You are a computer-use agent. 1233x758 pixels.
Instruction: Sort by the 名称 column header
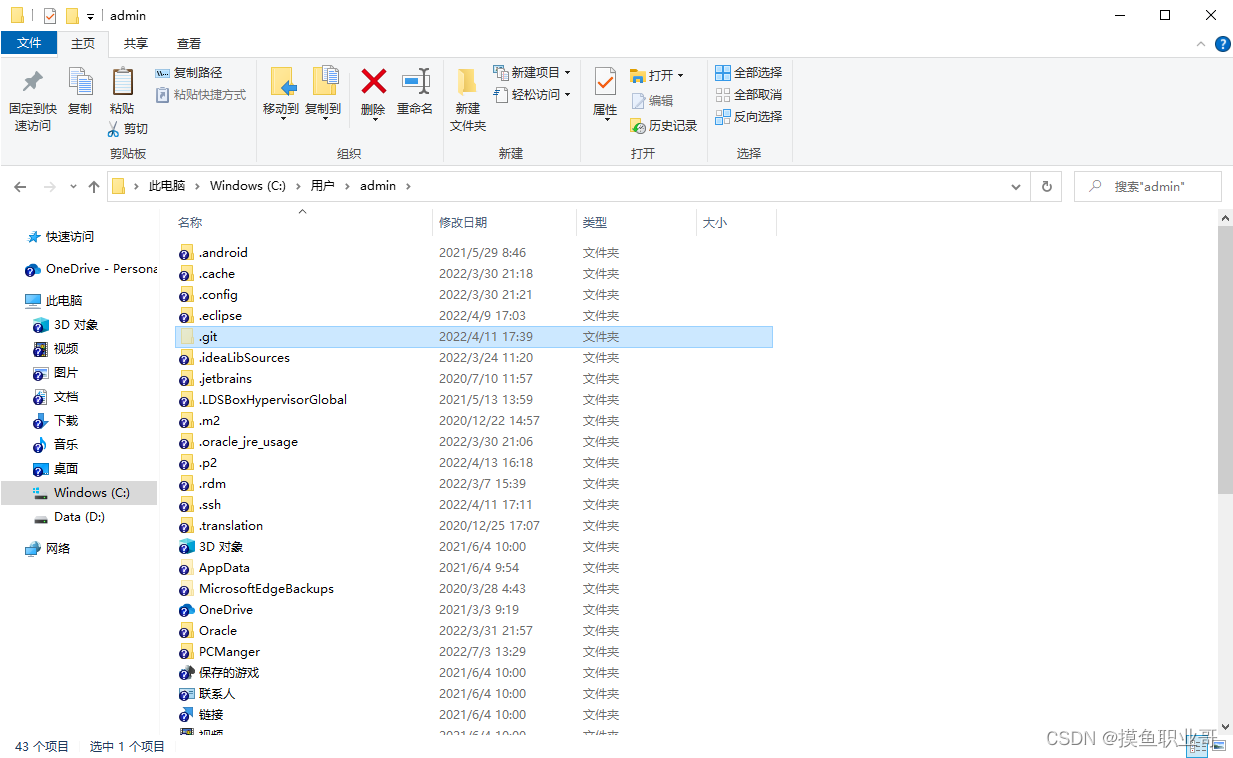coord(303,223)
